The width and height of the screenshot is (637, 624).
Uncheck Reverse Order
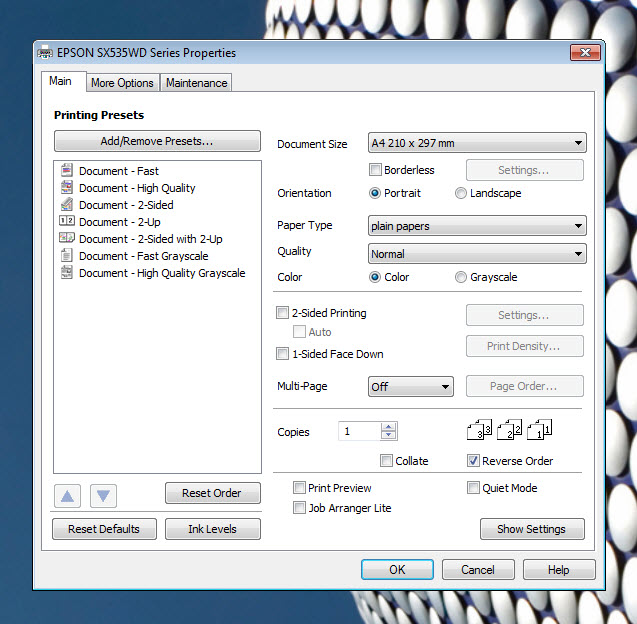(x=473, y=461)
